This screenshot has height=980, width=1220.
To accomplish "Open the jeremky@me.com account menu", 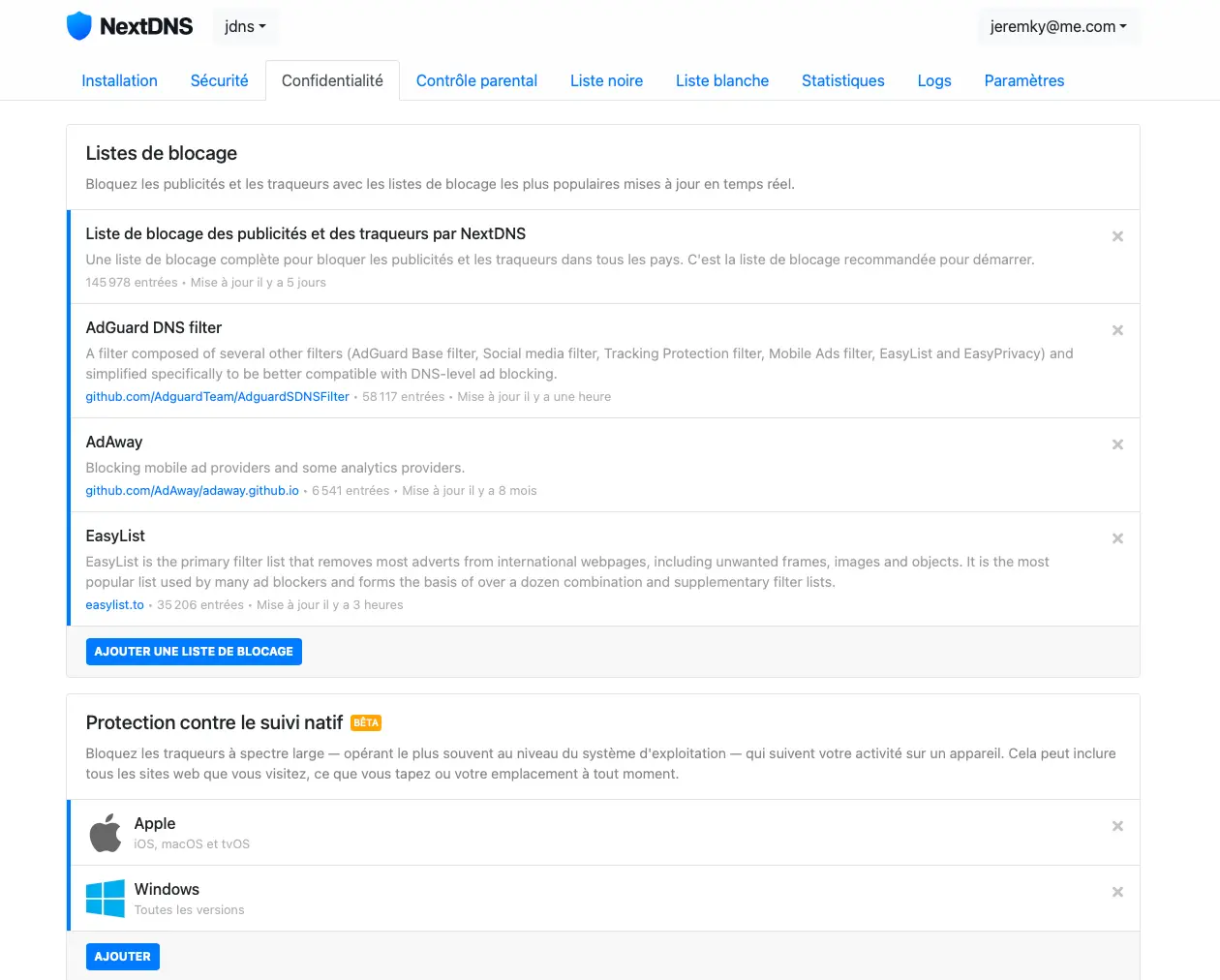I will point(1058,26).
